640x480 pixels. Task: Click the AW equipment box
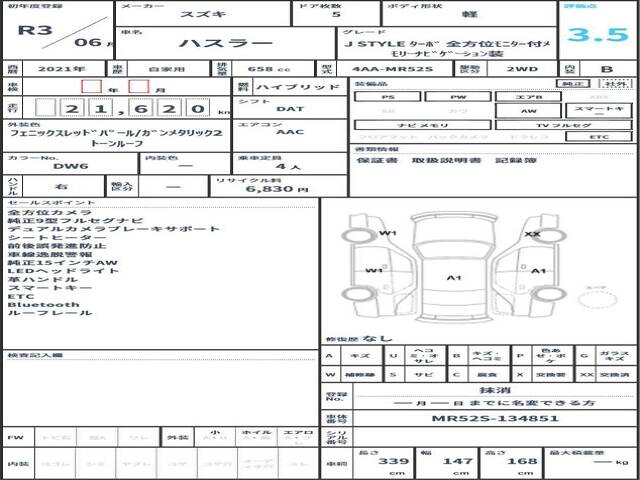coord(528,111)
